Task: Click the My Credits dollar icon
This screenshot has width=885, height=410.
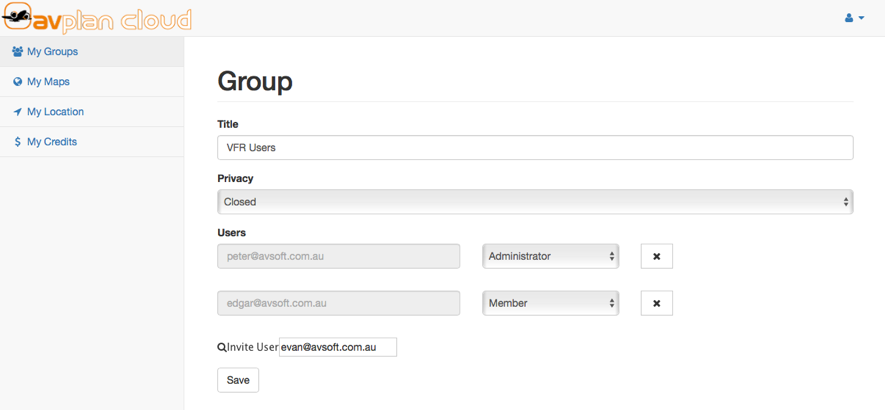Action: 17,142
